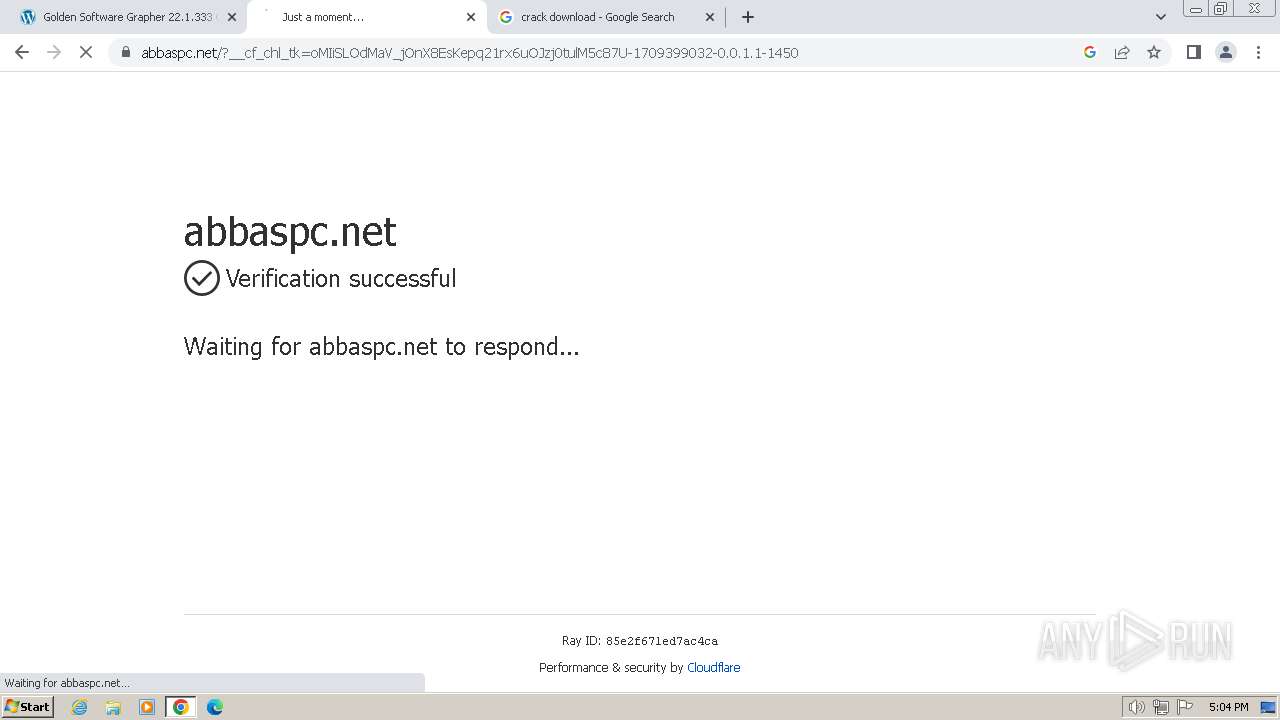Open media player from taskbar
Viewport: 1280px width, 720px height.
point(147,707)
